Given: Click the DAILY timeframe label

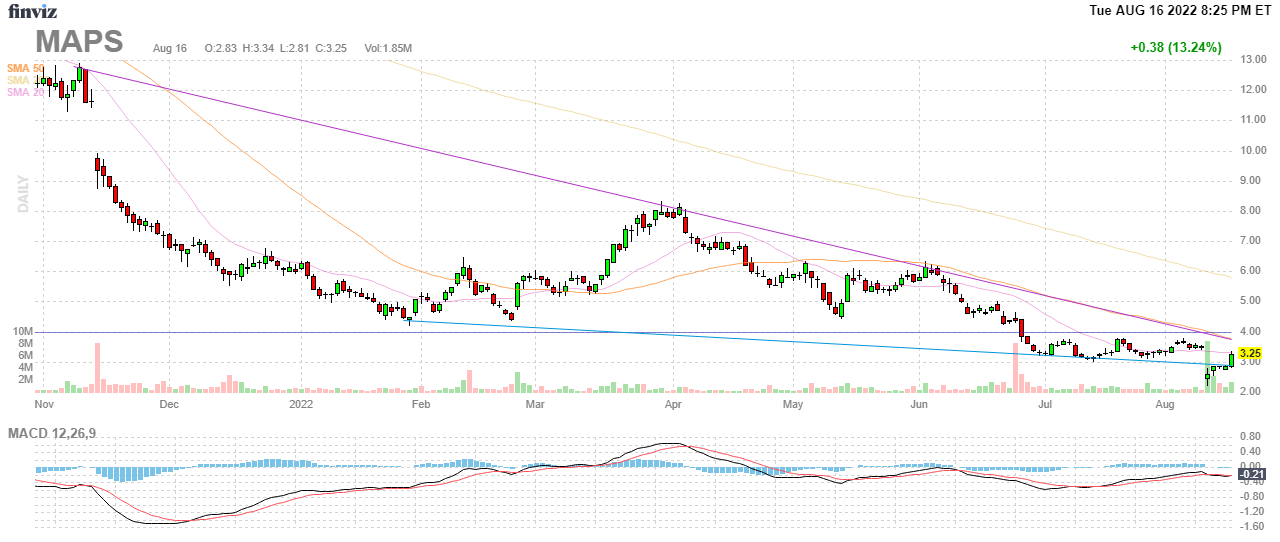Looking at the screenshot, I should click(x=22, y=195).
